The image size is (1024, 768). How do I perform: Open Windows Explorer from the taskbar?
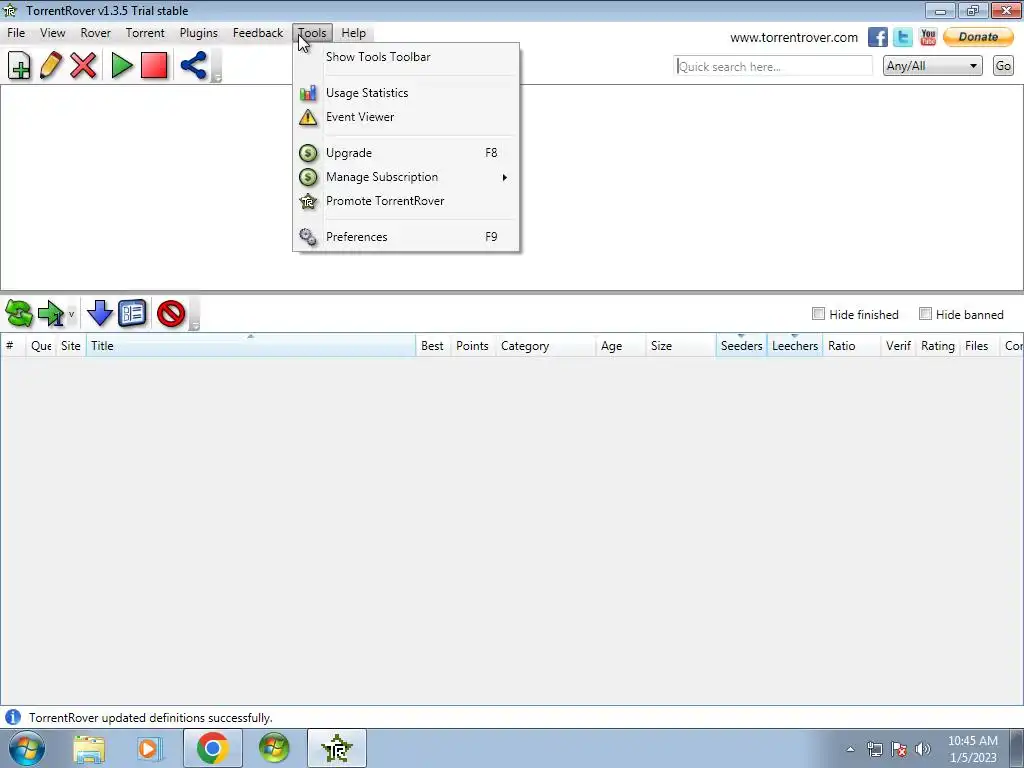[x=89, y=748]
